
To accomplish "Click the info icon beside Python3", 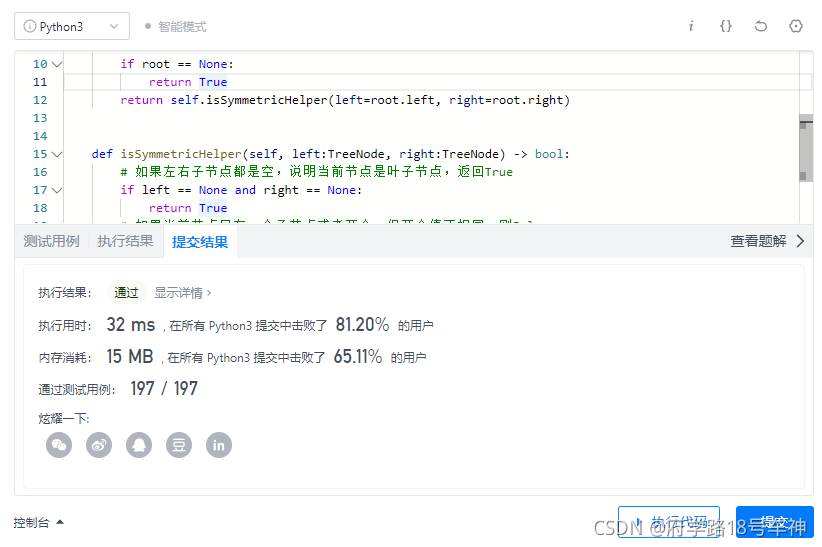I will pyautogui.click(x=30, y=26).
